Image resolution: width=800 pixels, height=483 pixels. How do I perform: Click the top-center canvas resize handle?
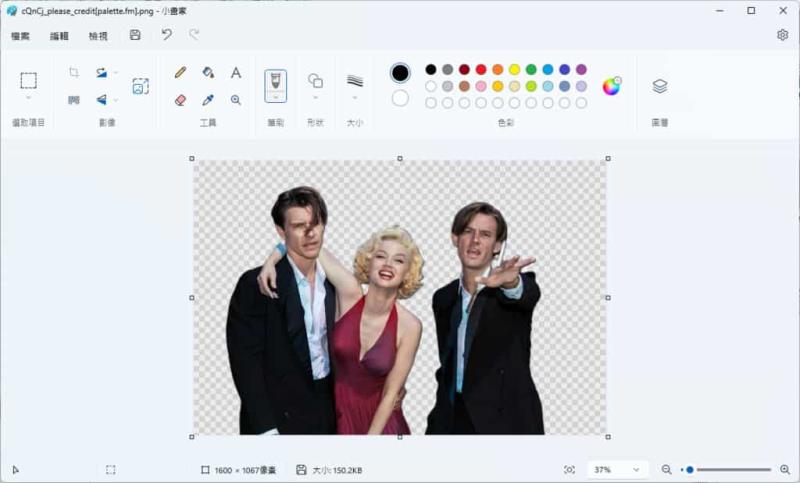[x=400, y=159]
